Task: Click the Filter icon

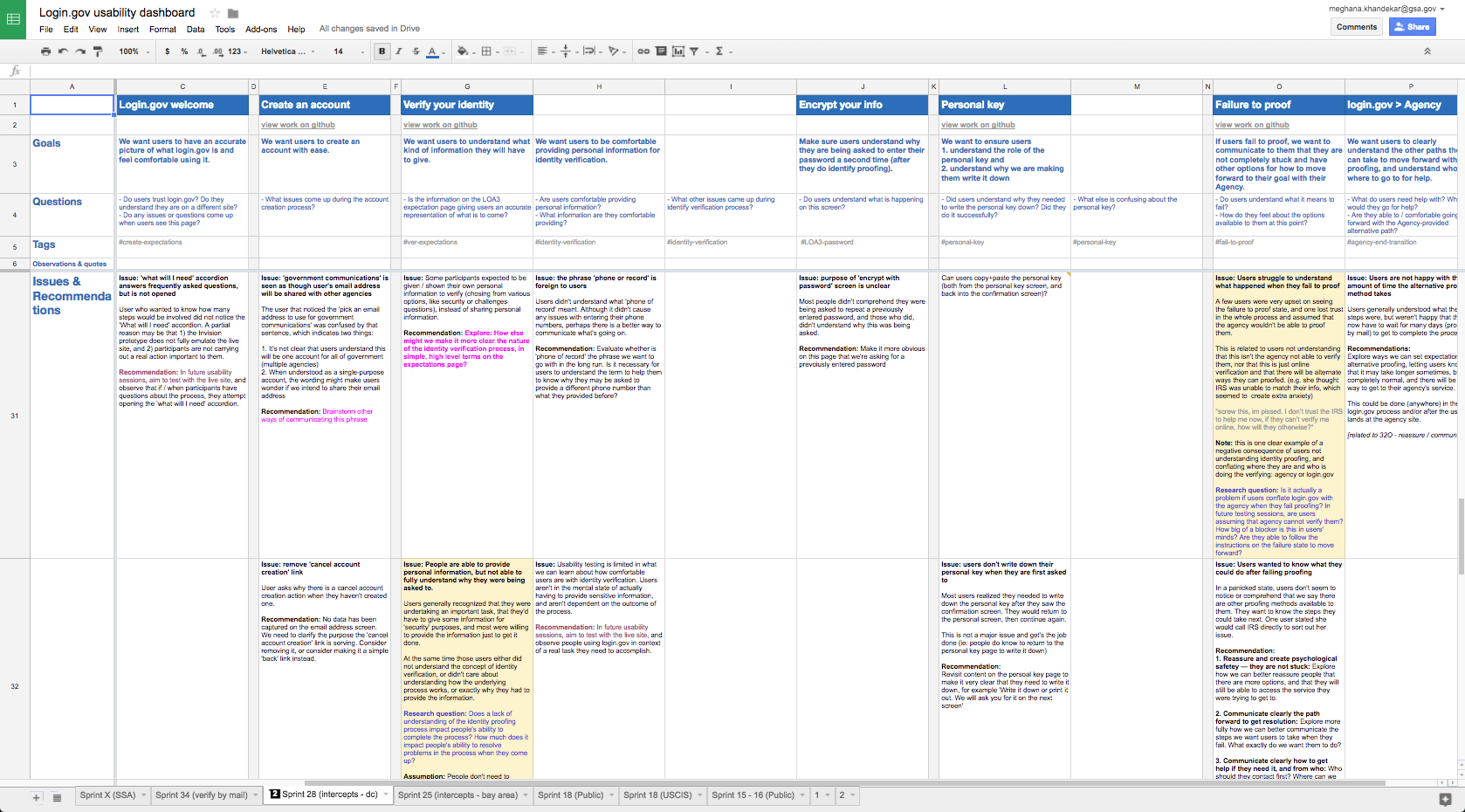Action: pyautogui.click(x=695, y=52)
